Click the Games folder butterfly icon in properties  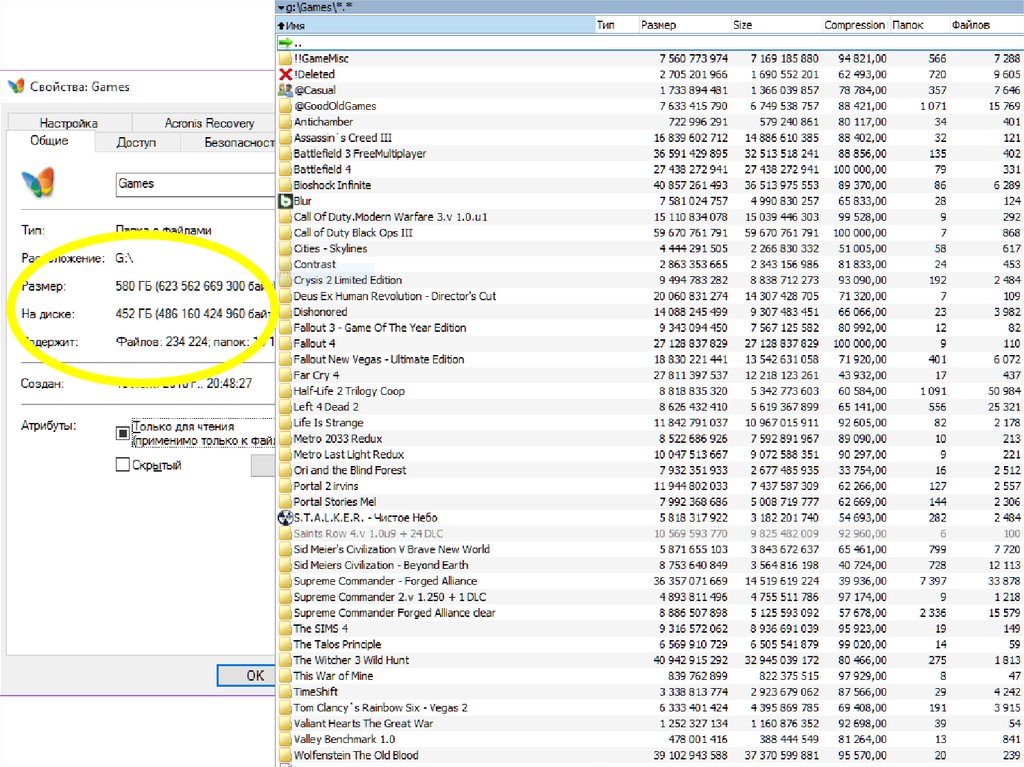click(38, 183)
